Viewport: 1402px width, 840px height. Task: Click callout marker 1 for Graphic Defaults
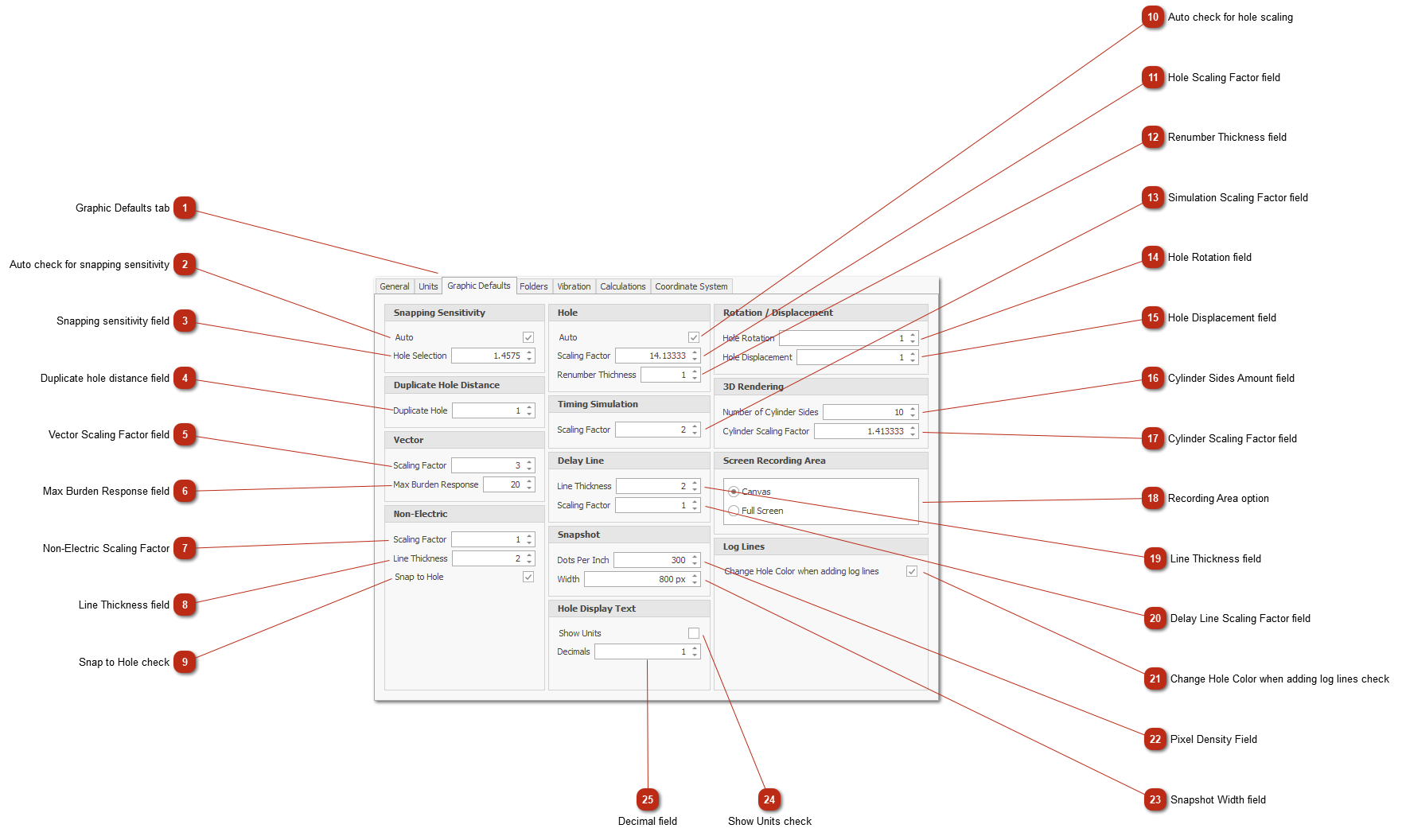pyautogui.click(x=185, y=208)
